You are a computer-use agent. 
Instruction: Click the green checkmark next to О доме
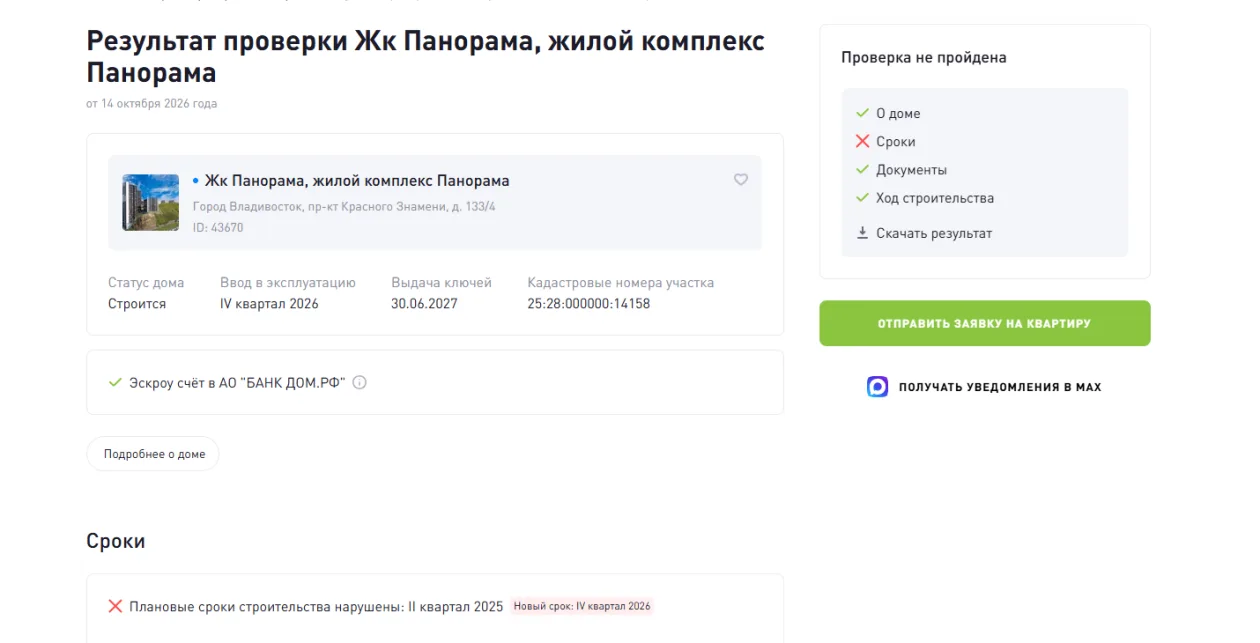pyautogui.click(x=862, y=113)
